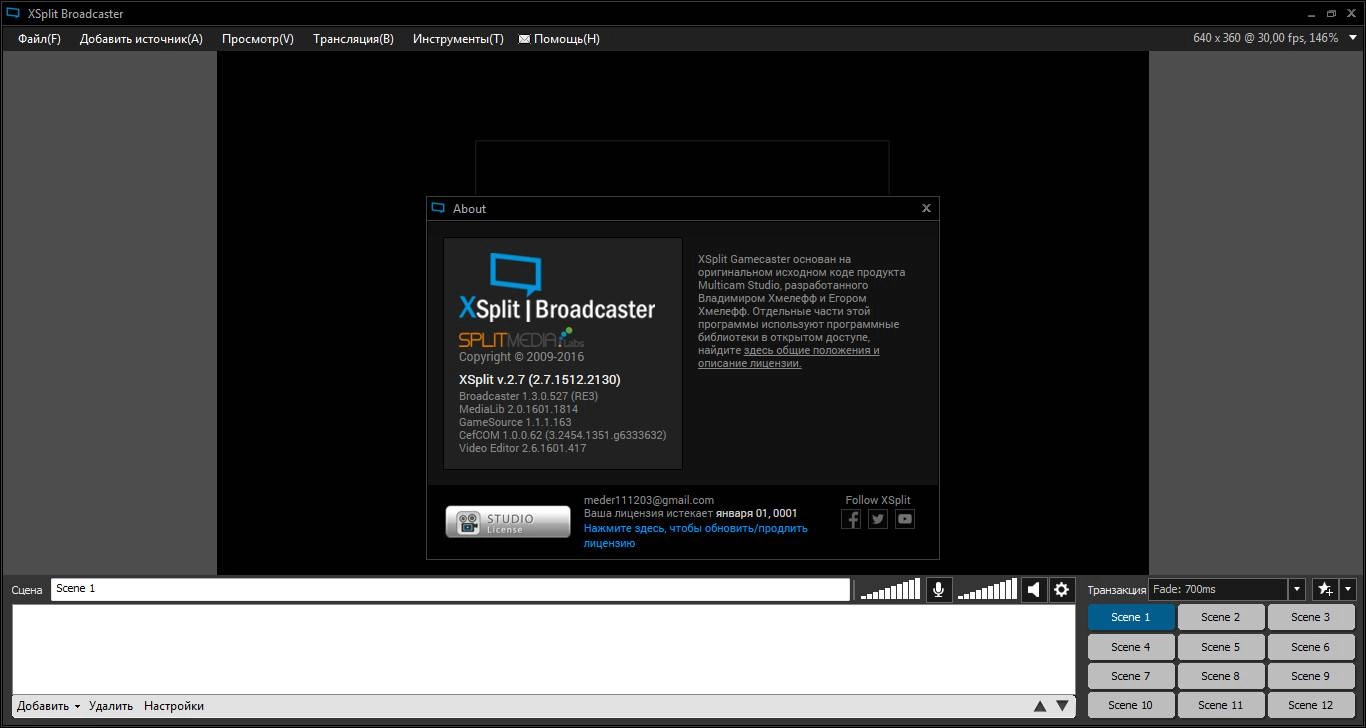The height and width of the screenshot is (728, 1366).
Task: Click the GameSource 1.1.1.163 line
Action: pyautogui.click(x=515, y=422)
